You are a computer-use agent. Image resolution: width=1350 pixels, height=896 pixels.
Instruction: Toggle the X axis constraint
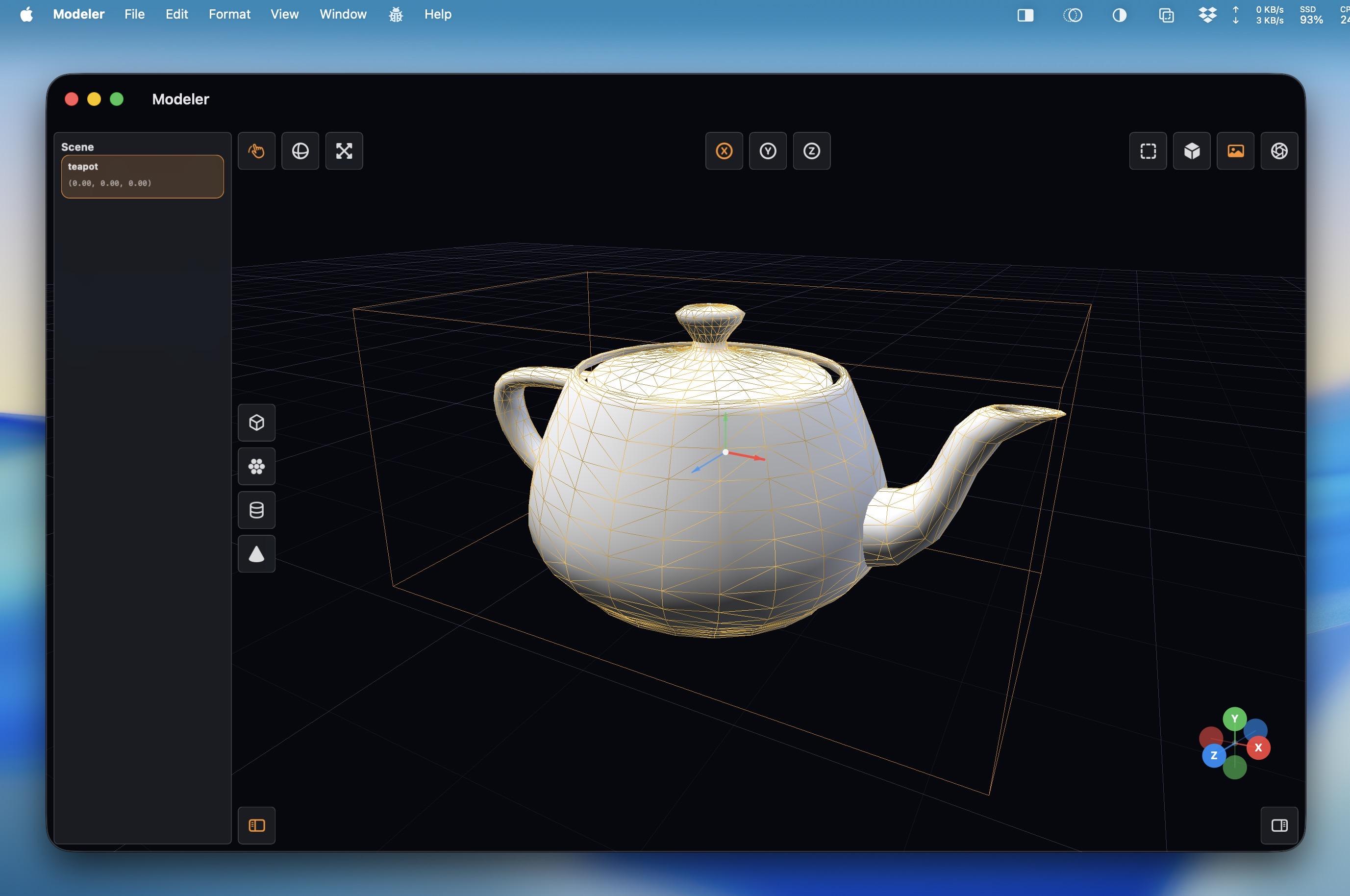(724, 151)
